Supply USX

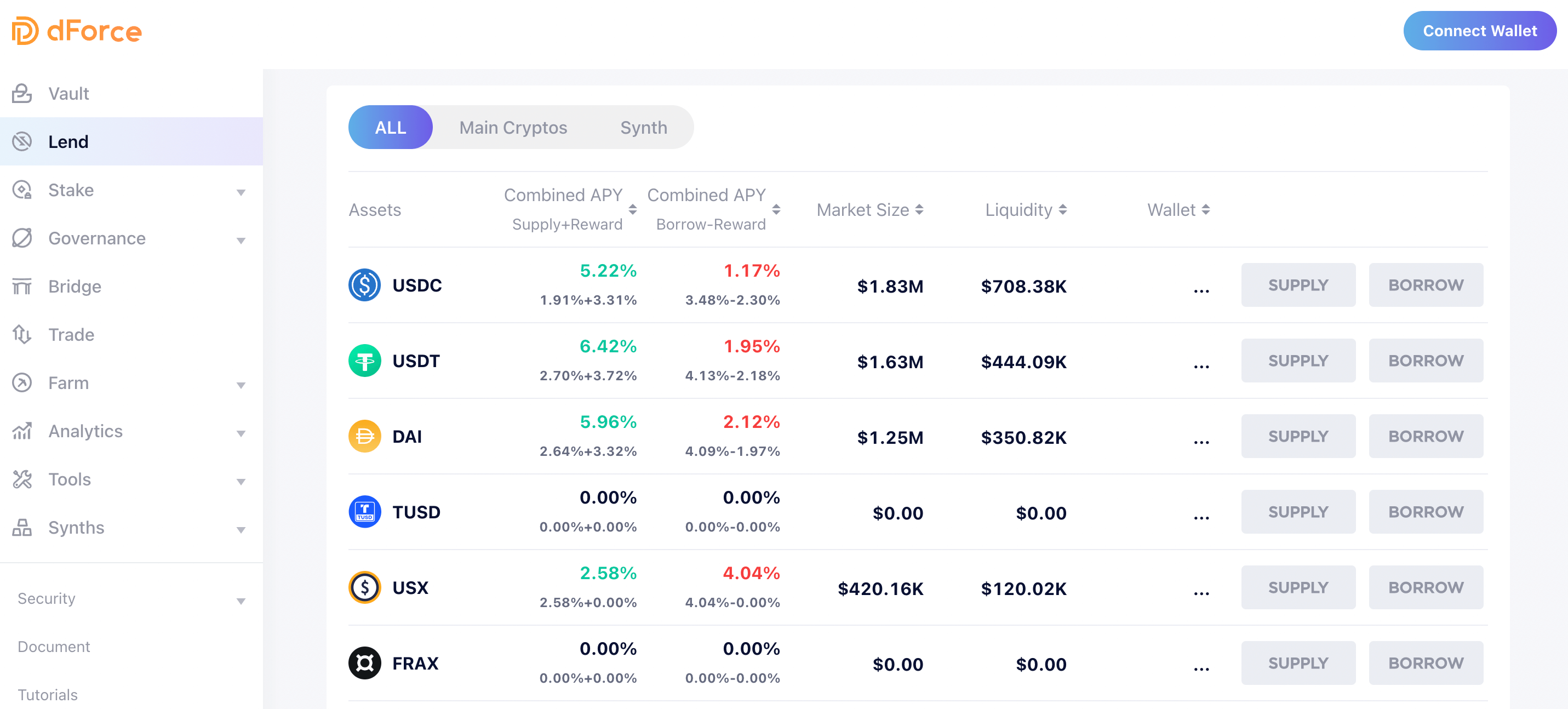click(1298, 587)
